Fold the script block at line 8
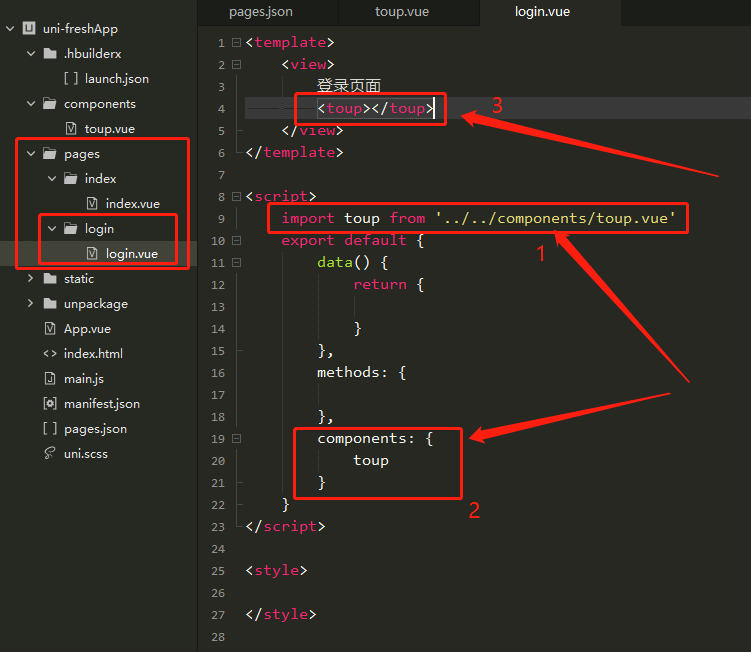The image size is (751, 652). click(x=236, y=196)
